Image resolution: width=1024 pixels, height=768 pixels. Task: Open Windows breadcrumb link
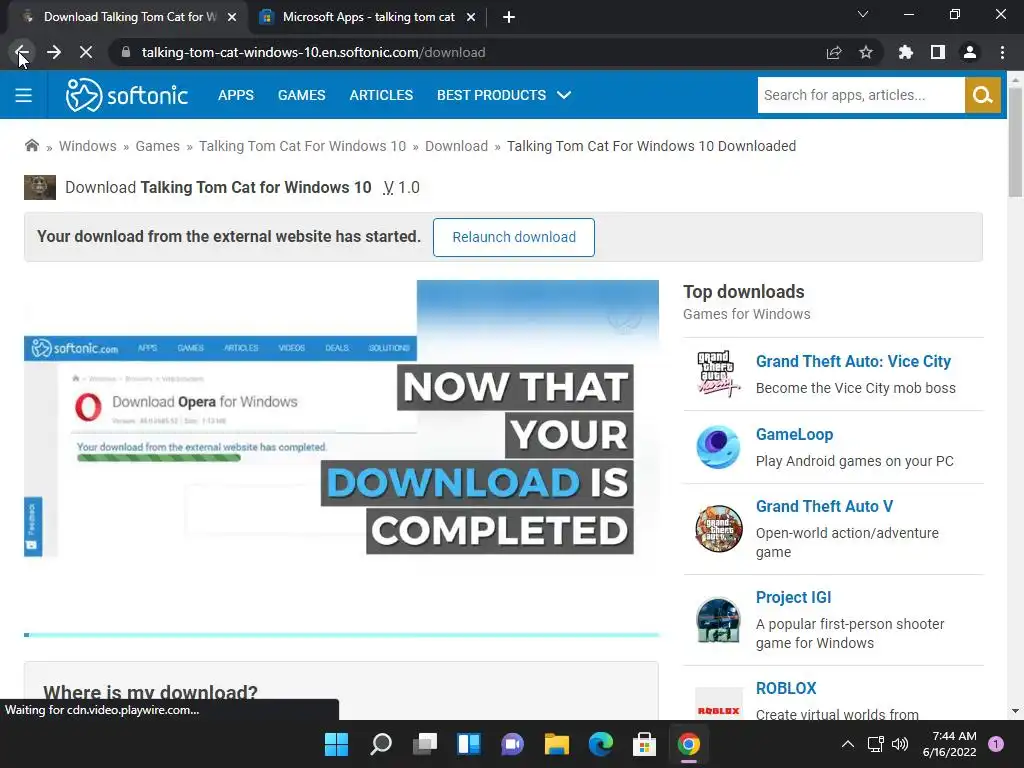point(88,146)
